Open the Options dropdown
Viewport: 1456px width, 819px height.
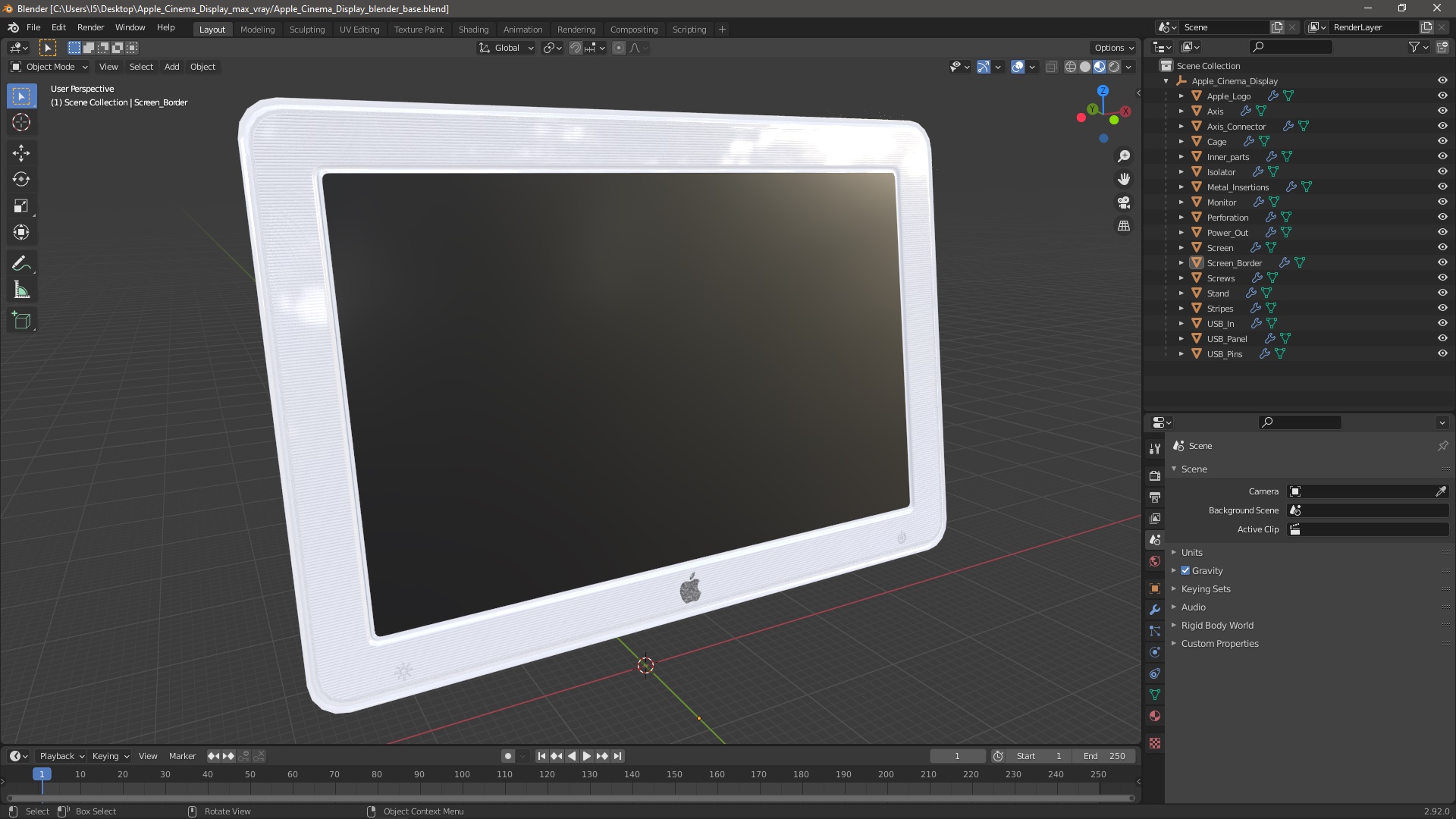pyautogui.click(x=1113, y=48)
